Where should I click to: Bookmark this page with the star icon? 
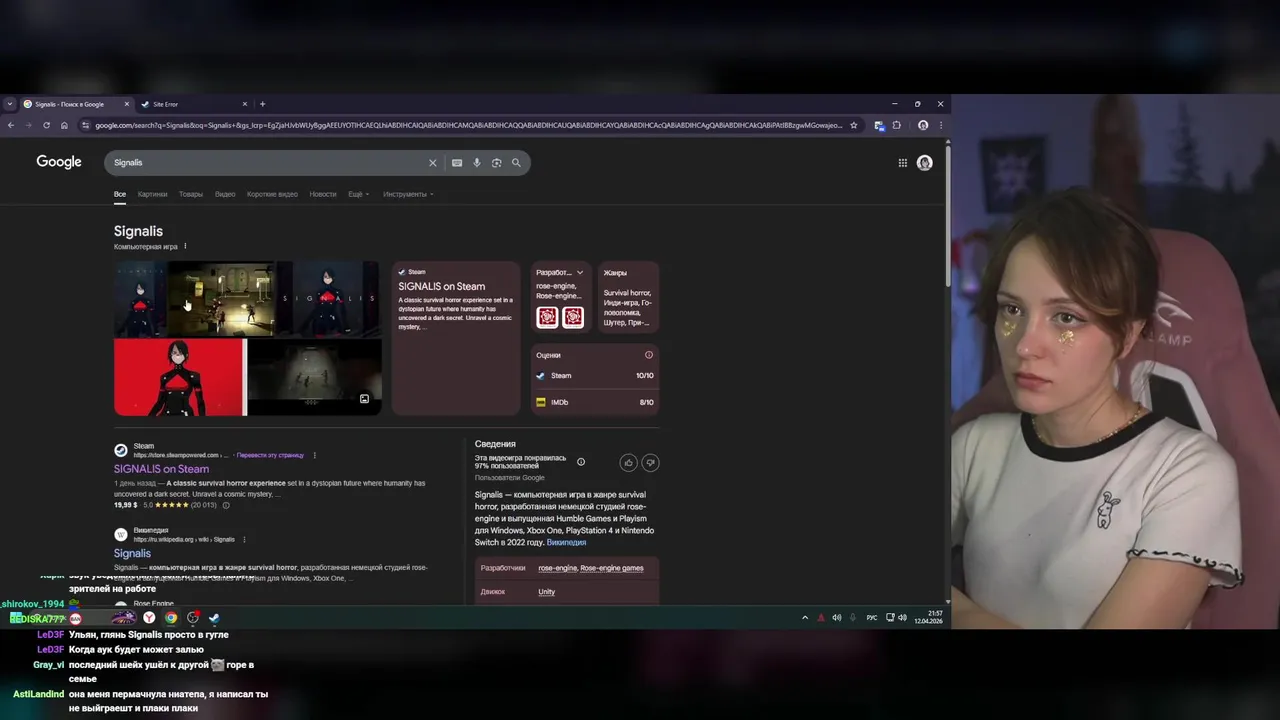(x=854, y=125)
